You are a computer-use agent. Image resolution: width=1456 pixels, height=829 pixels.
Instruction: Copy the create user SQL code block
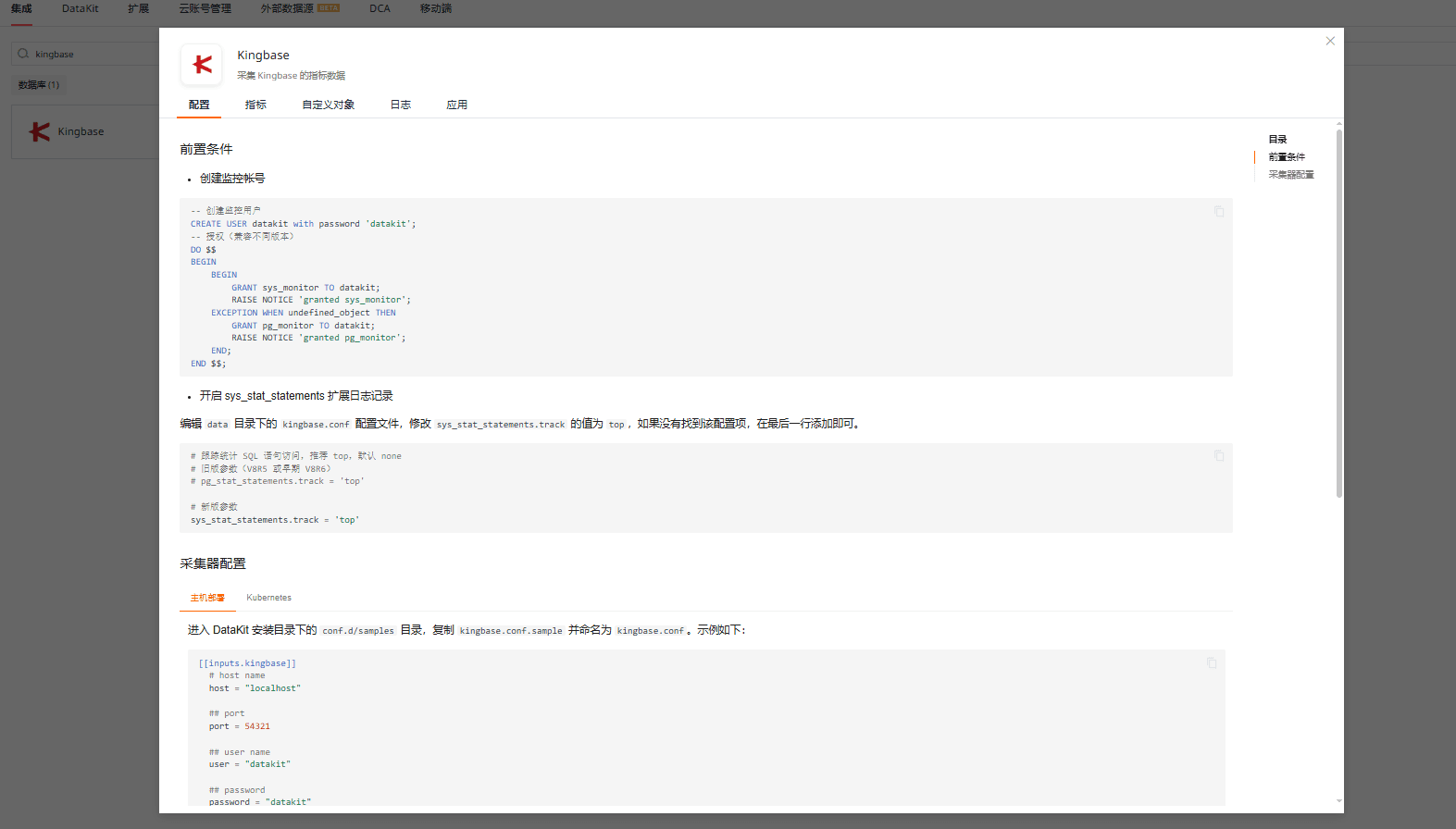pyautogui.click(x=1219, y=211)
